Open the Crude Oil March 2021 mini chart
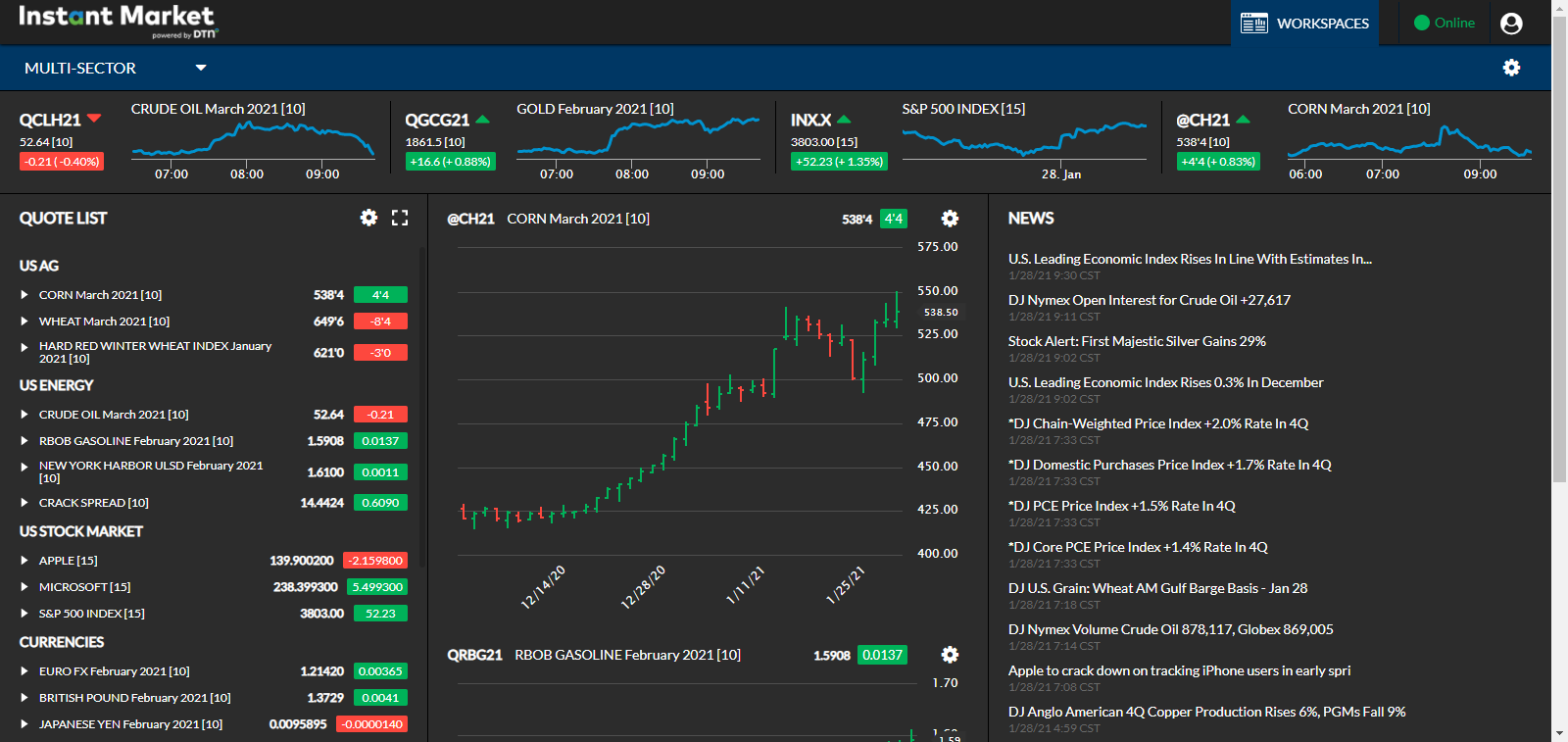This screenshot has width=1568, height=742. click(254, 143)
